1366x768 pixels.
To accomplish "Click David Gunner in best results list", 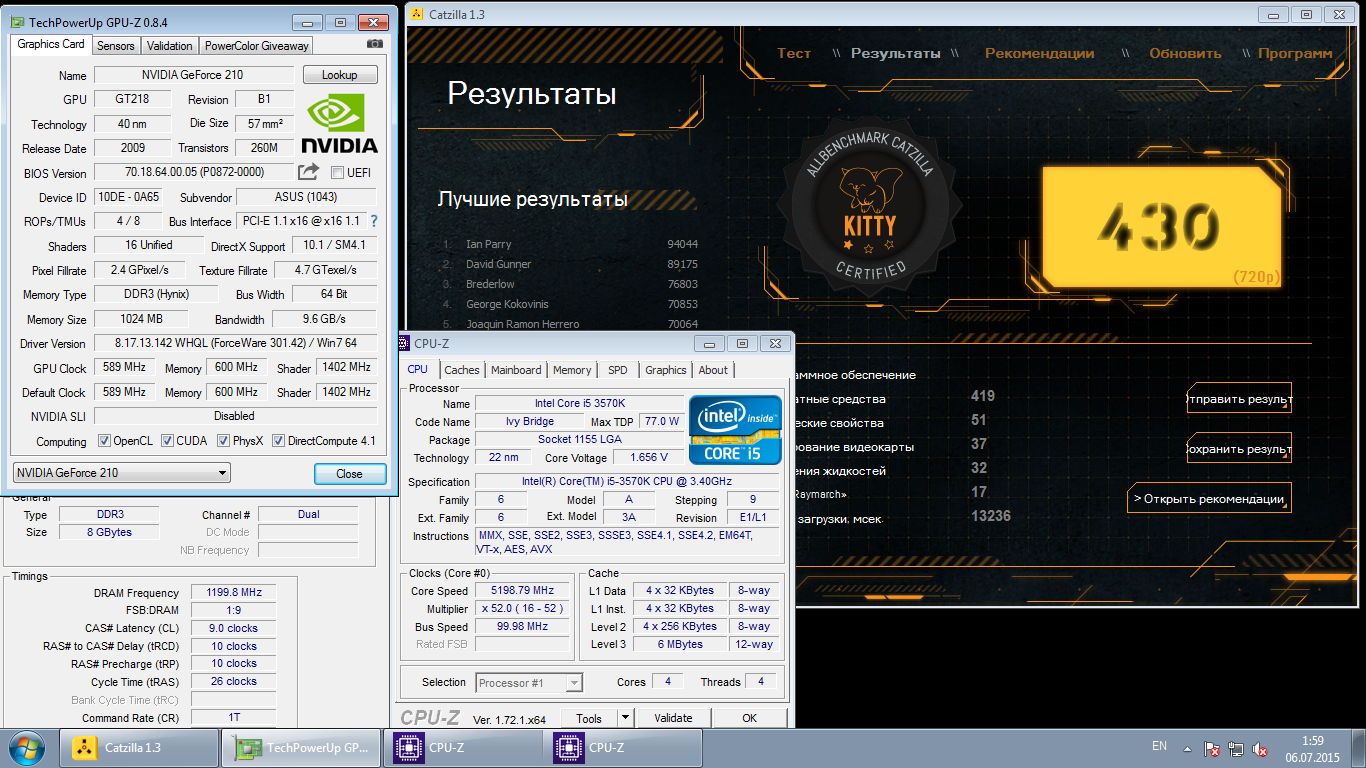I will (498, 264).
